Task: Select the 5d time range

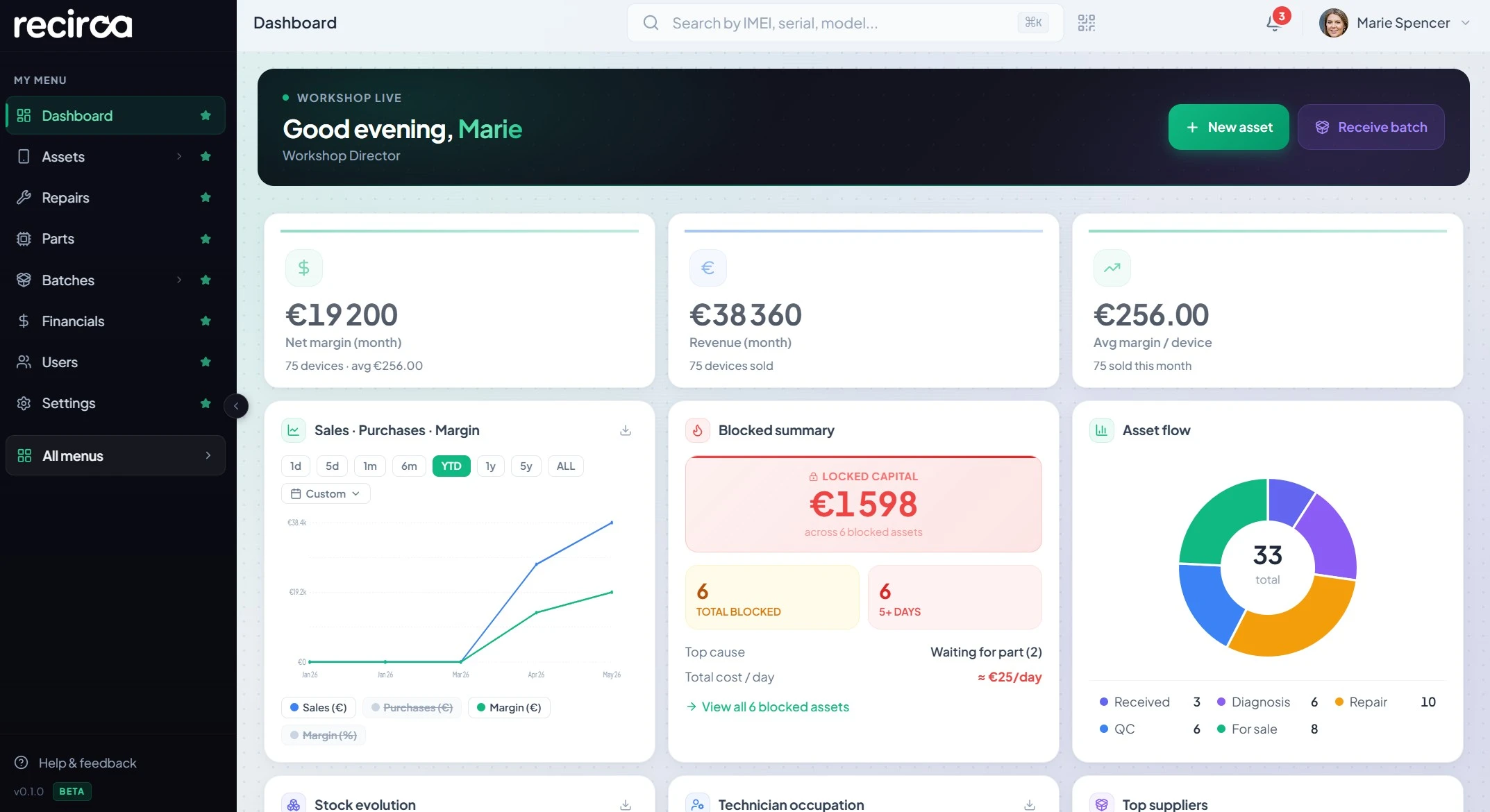Action: [x=333, y=466]
